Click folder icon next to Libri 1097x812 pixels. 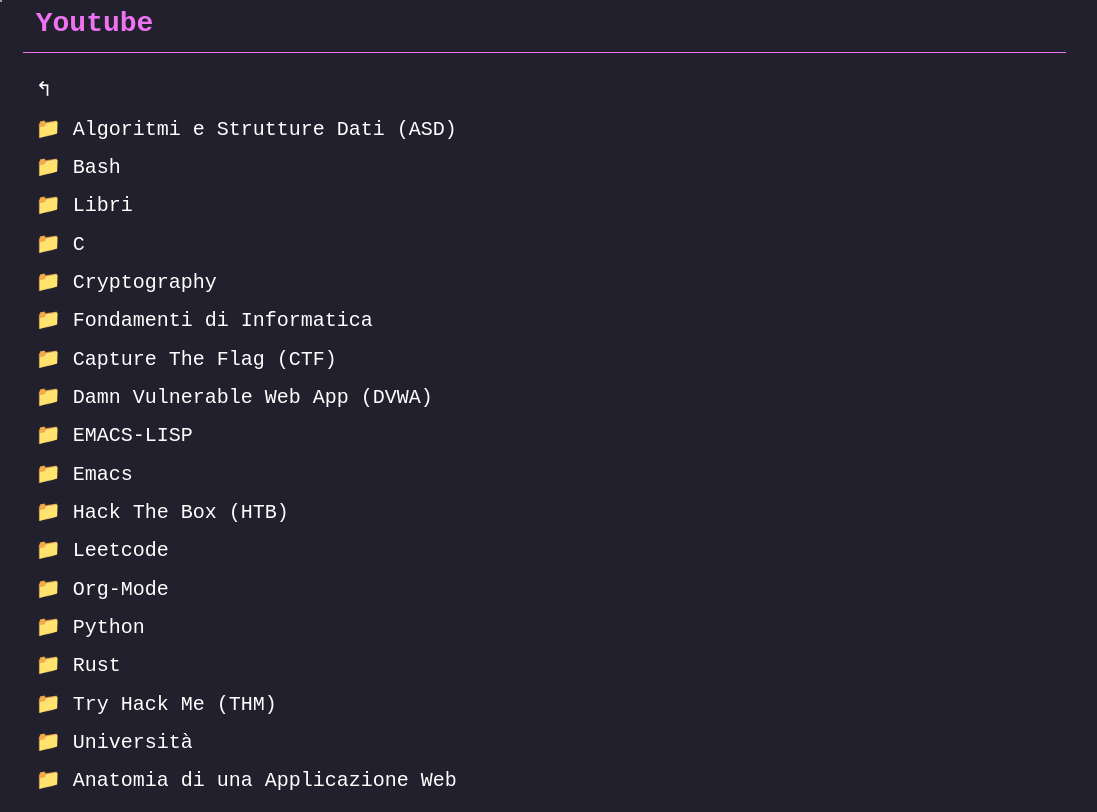click(x=48, y=205)
